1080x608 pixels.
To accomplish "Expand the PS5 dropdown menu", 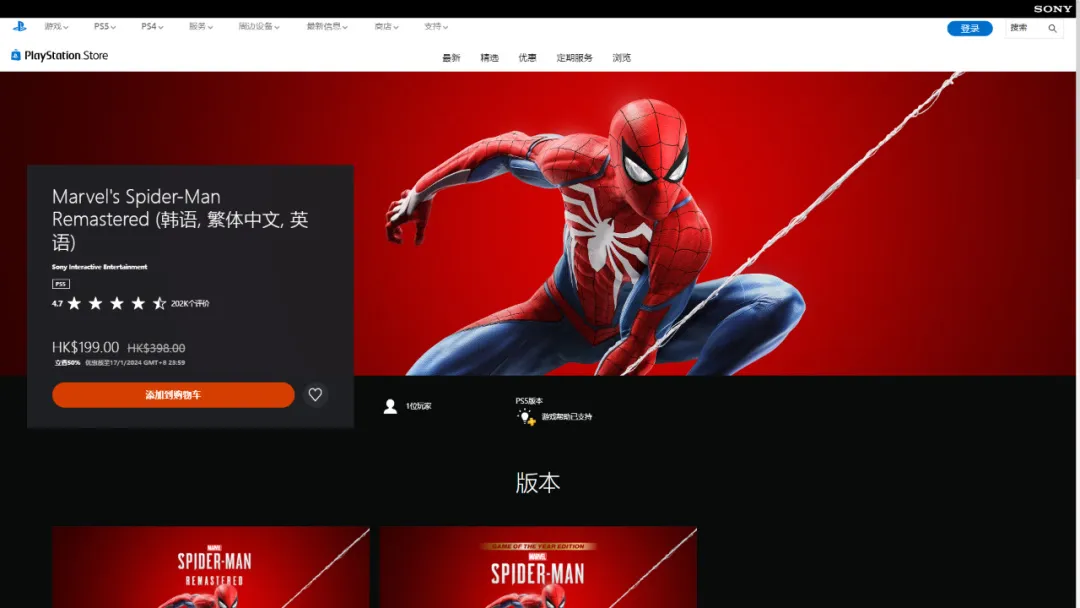I will pos(105,26).
